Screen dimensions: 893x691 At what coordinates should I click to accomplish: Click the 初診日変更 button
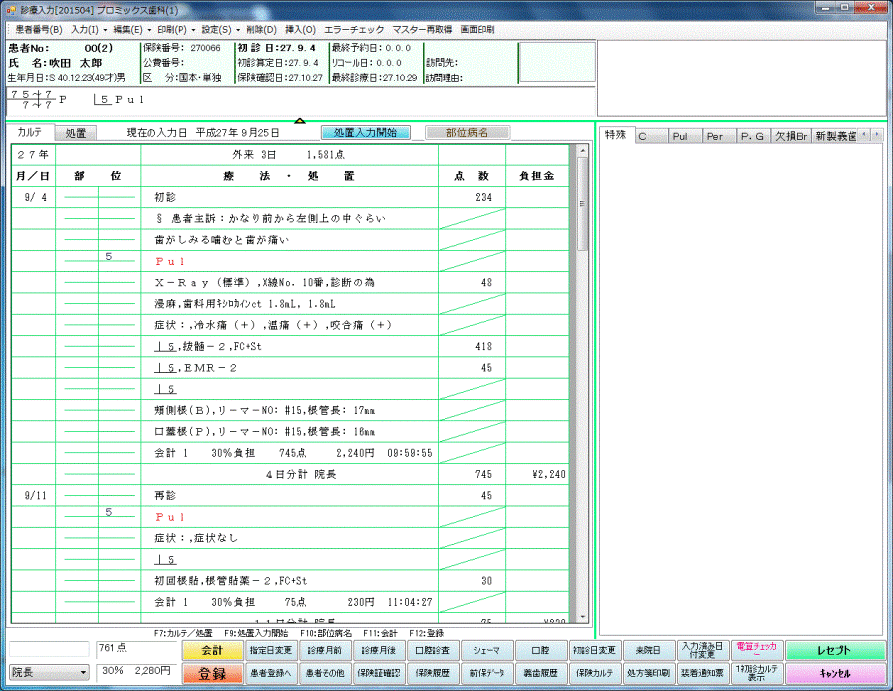click(x=595, y=650)
